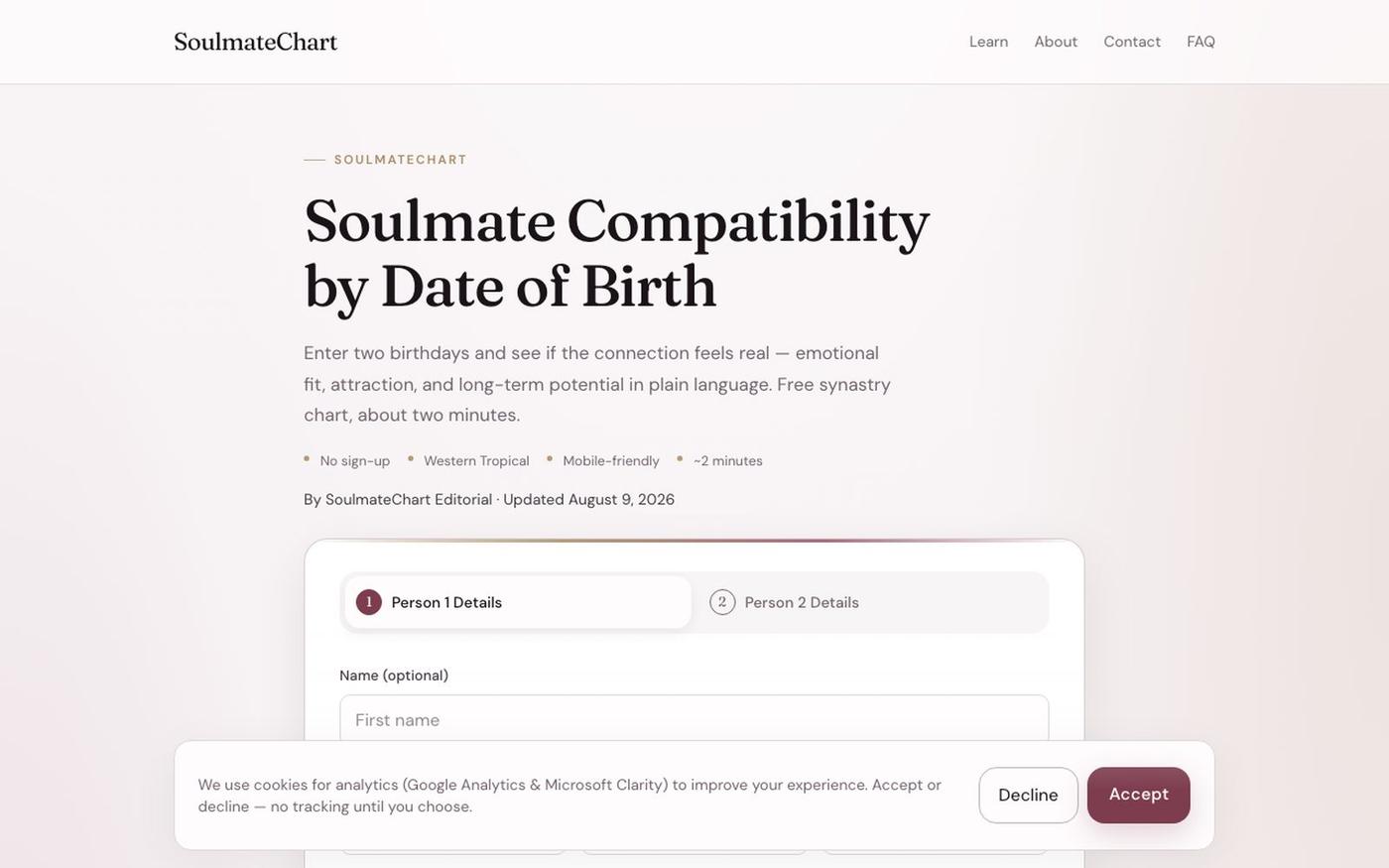Click the ~2 minutes feature tag
The height and width of the screenshot is (868, 1389).
[728, 461]
